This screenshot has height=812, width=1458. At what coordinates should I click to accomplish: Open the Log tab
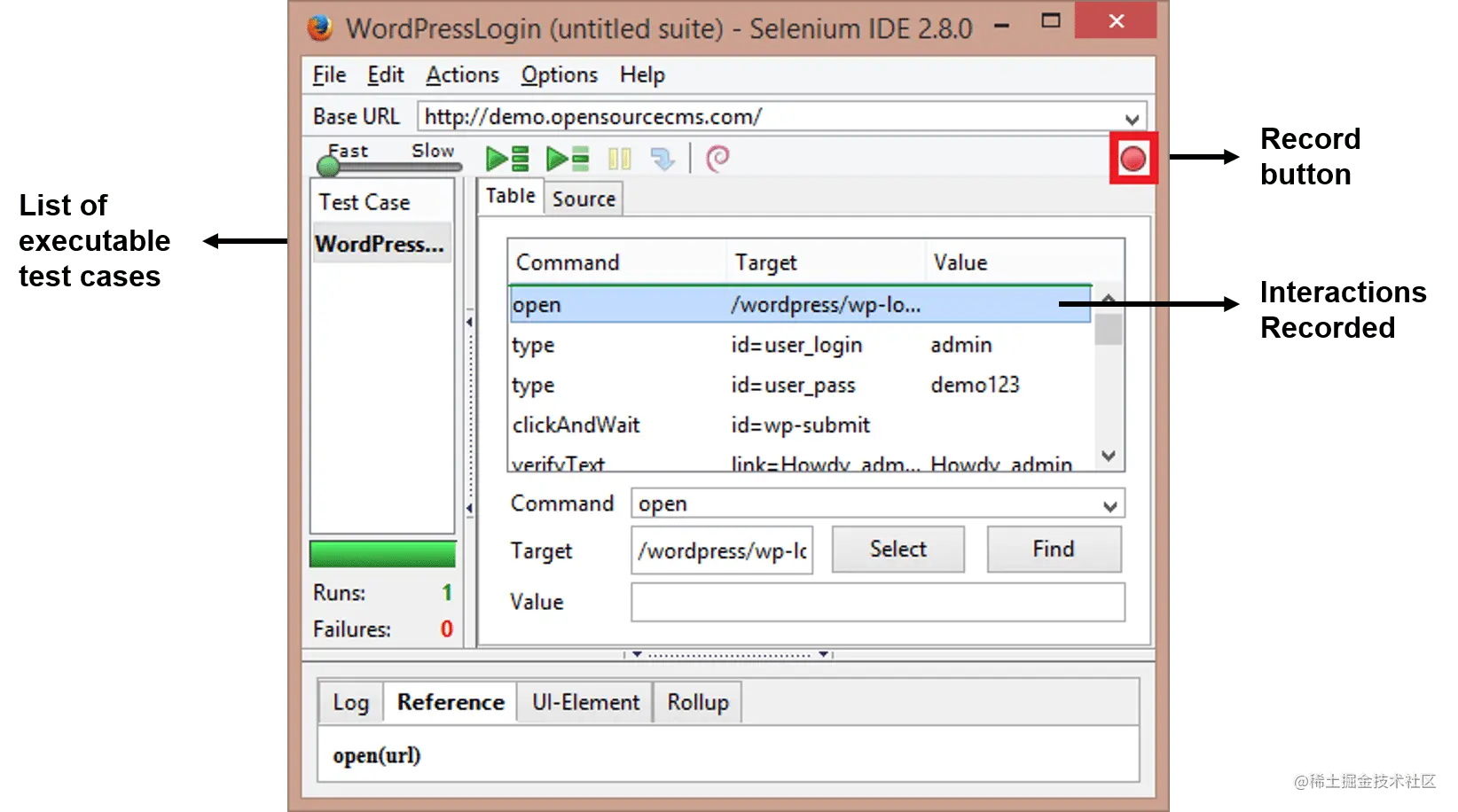click(350, 703)
